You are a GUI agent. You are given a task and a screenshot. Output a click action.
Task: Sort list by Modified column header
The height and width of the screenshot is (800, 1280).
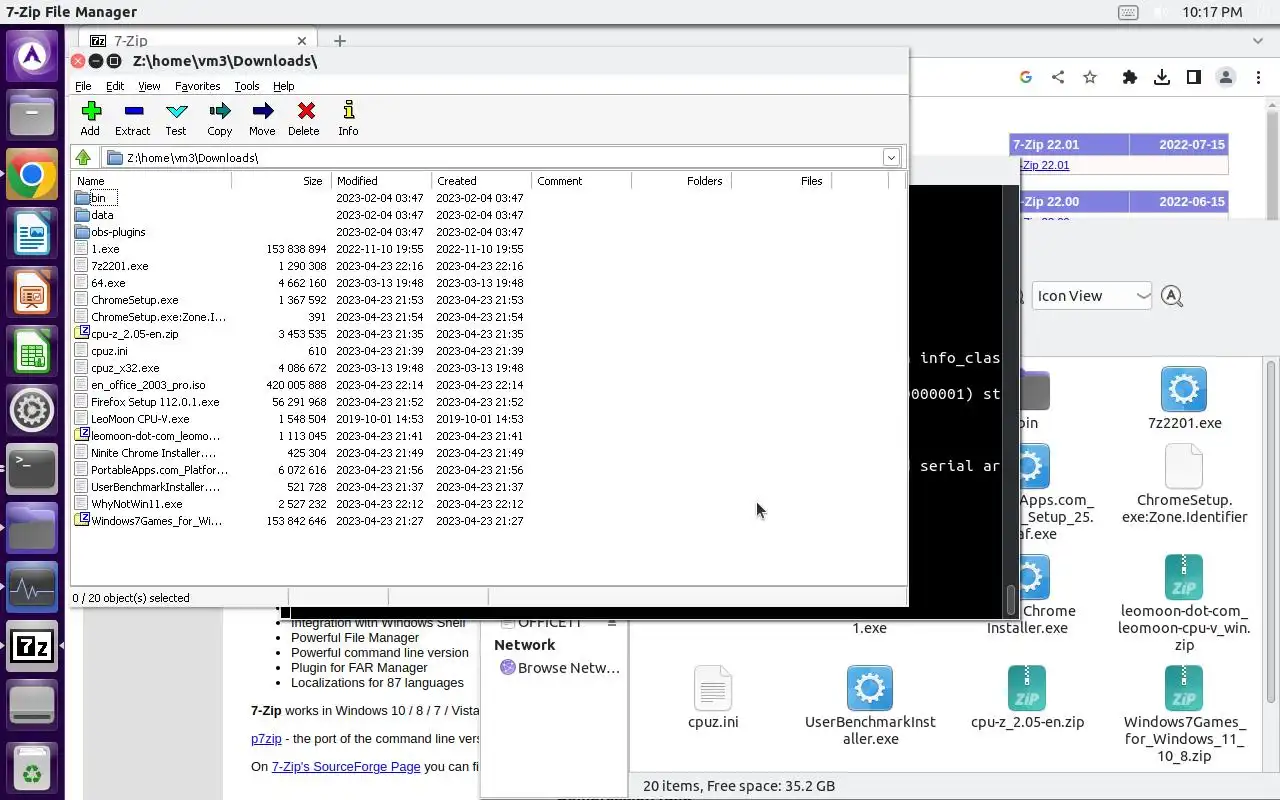coord(381,181)
